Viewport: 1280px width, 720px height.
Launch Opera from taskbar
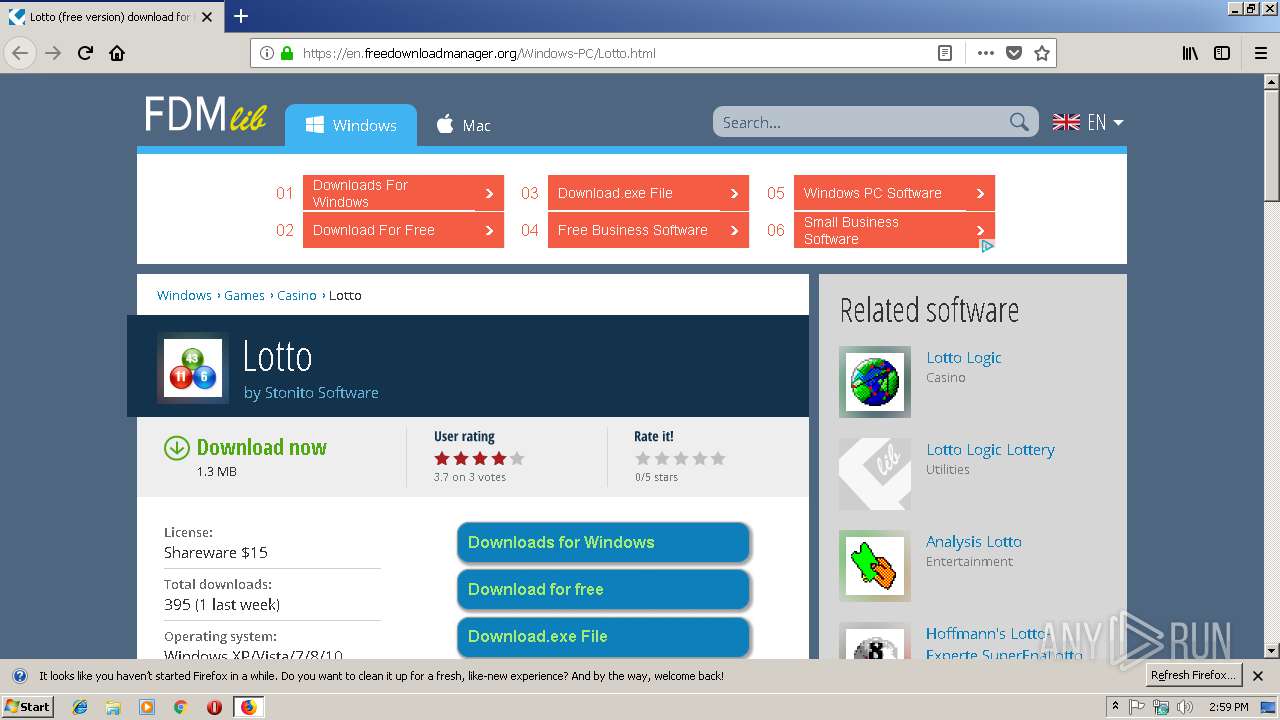[214, 707]
